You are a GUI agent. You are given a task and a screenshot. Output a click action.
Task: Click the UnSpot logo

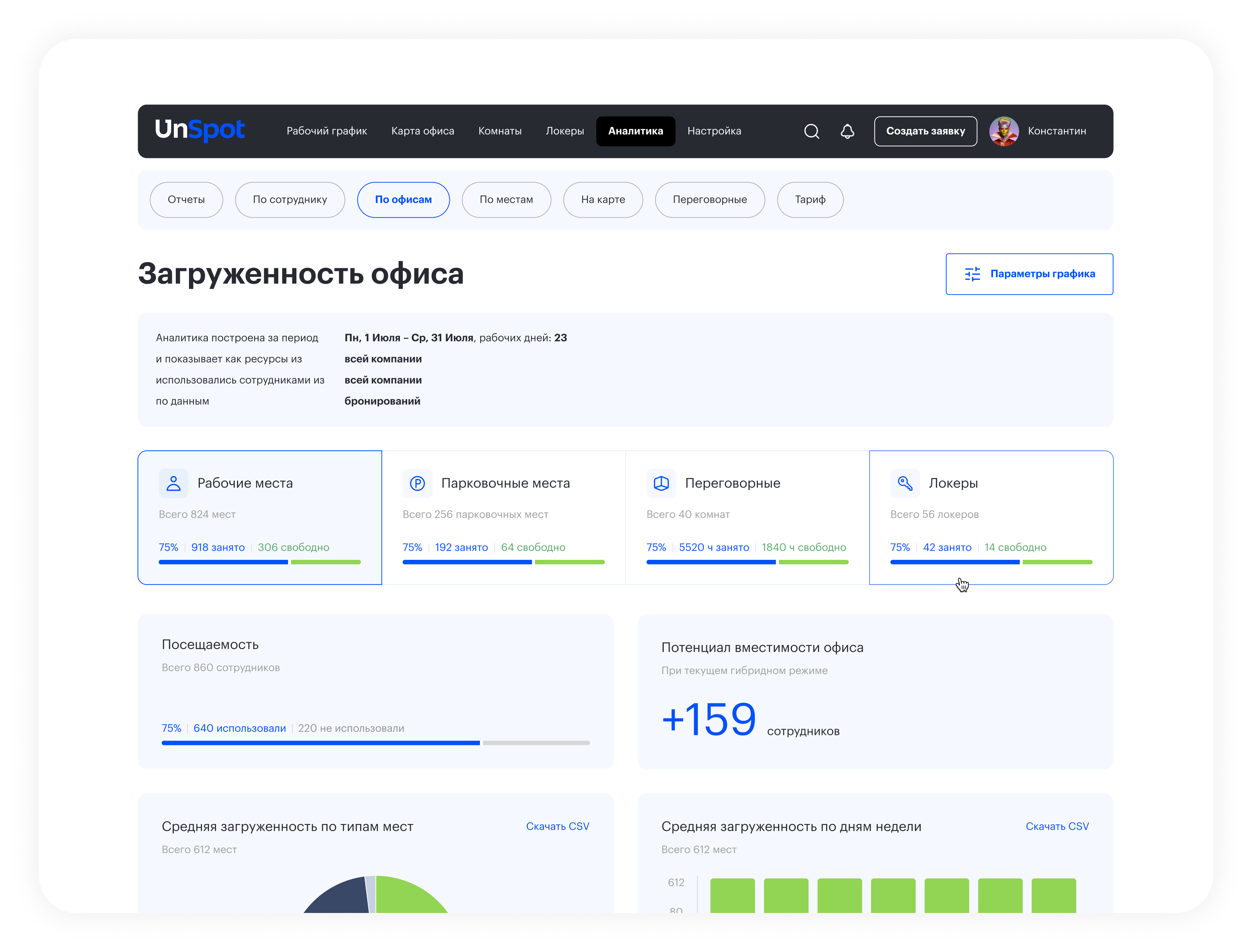pos(200,130)
